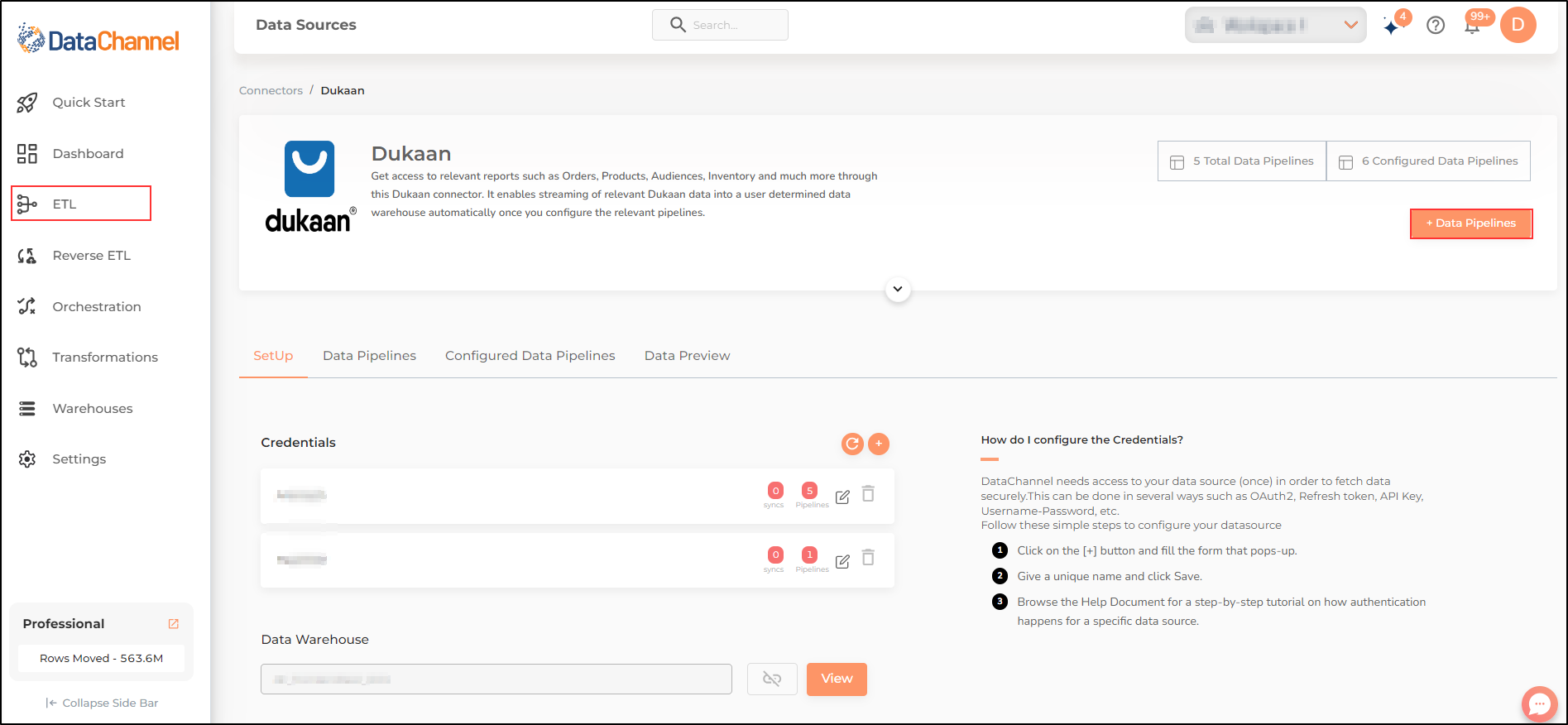
Task: Open the workspace selector dropdown
Action: pyautogui.click(x=1275, y=25)
